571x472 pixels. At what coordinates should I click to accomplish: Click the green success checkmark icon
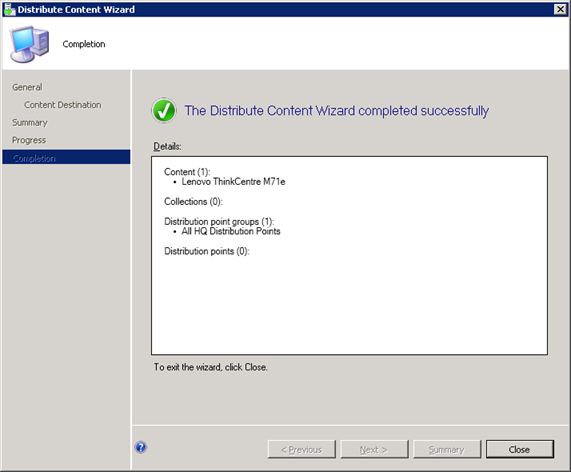coord(164,110)
